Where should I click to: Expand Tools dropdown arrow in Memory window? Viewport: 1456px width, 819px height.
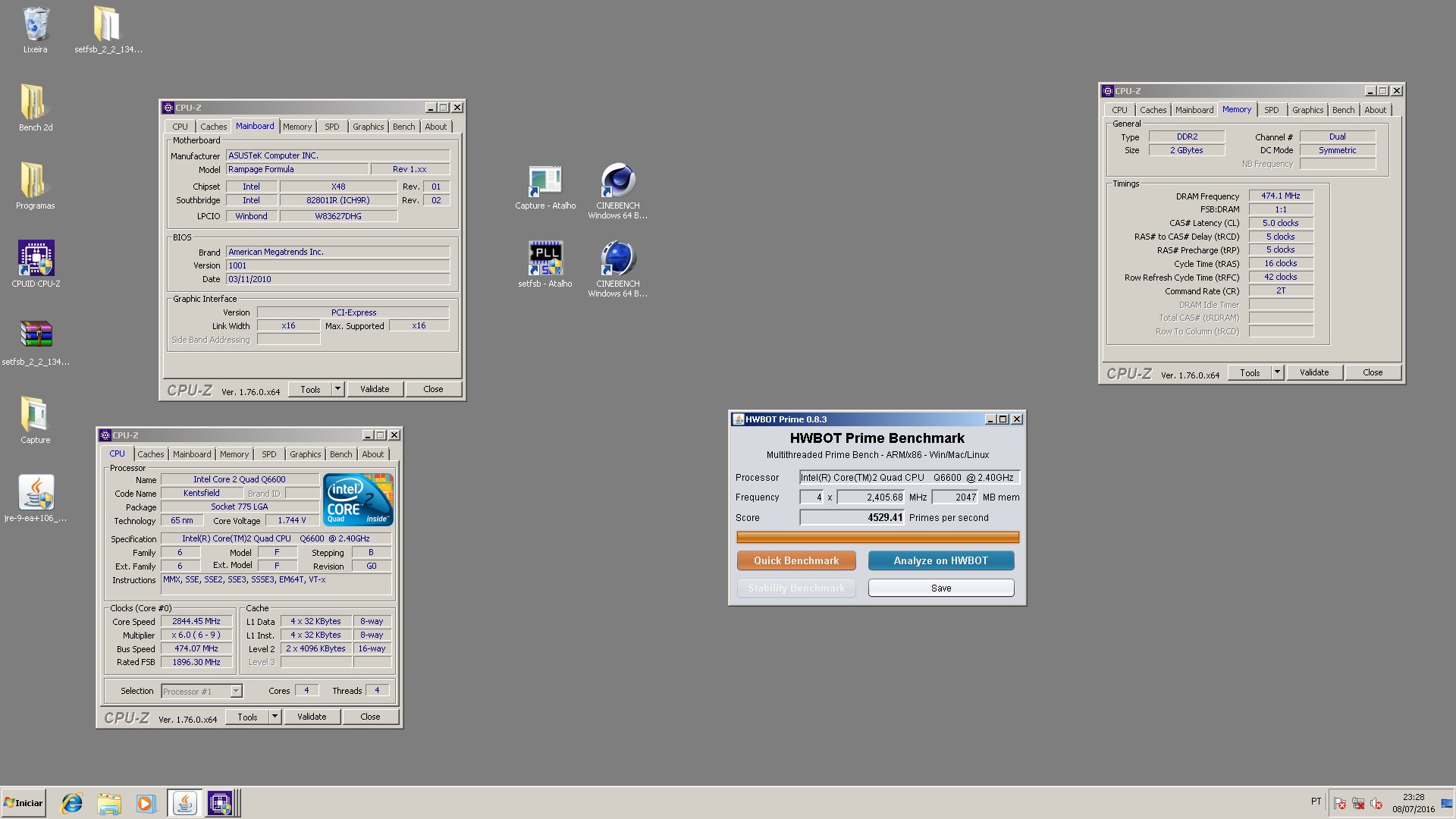[x=1277, y=372]
